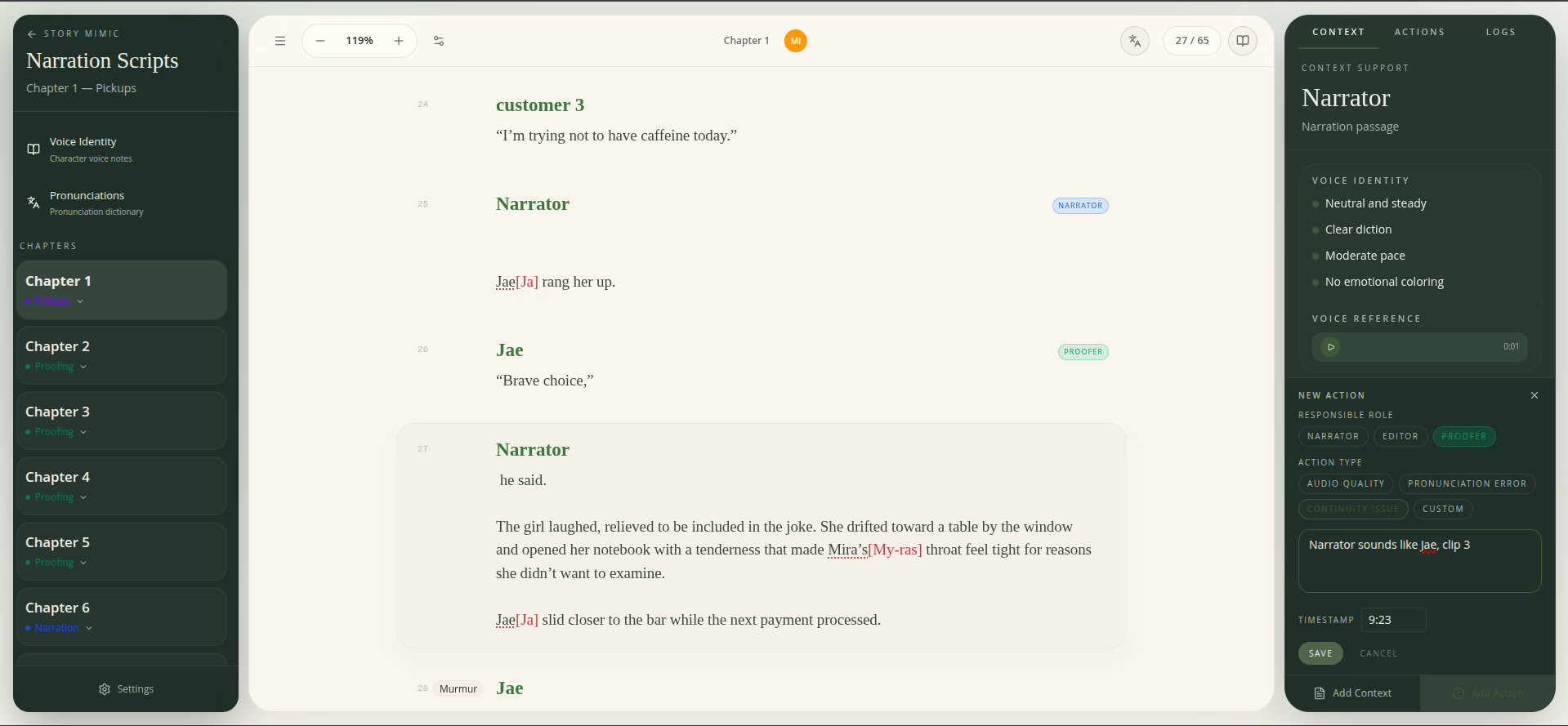Select Chapter 6 in sidebar
The height and width of the screenshot is (726, 1568).
(x=122, y=617)
